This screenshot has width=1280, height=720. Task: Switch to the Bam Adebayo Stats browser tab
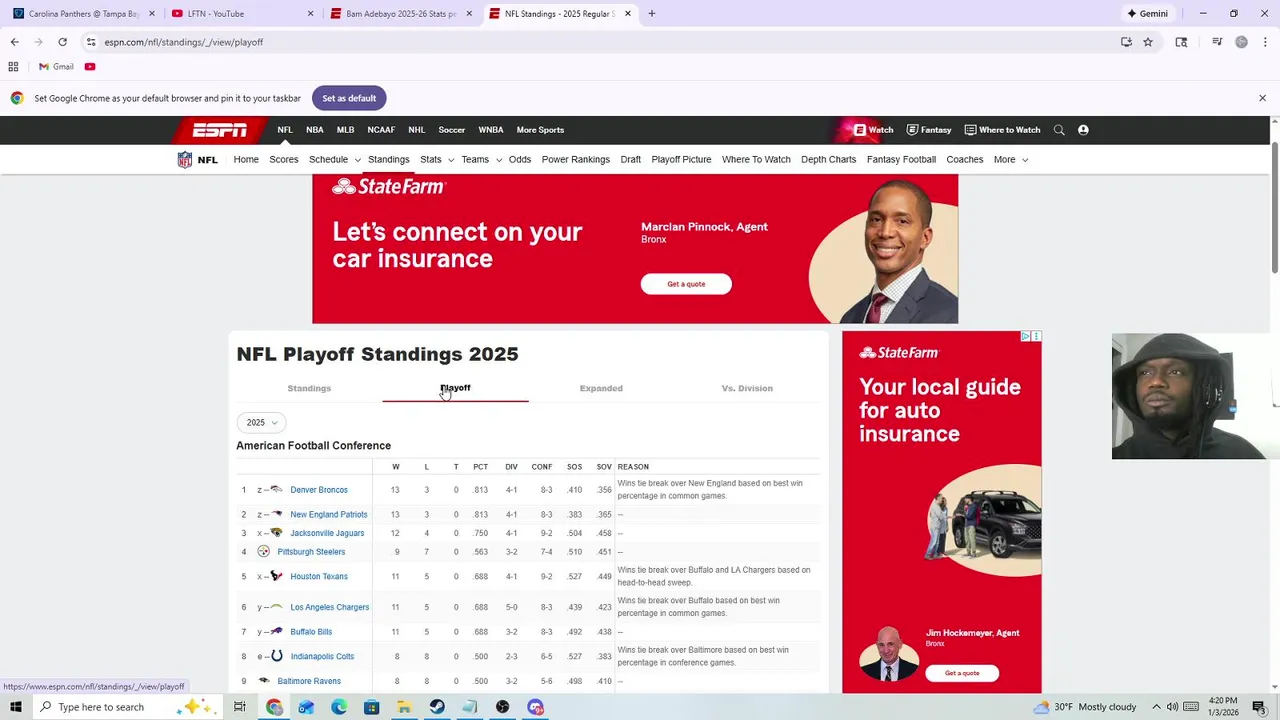(x=401, y=14)
